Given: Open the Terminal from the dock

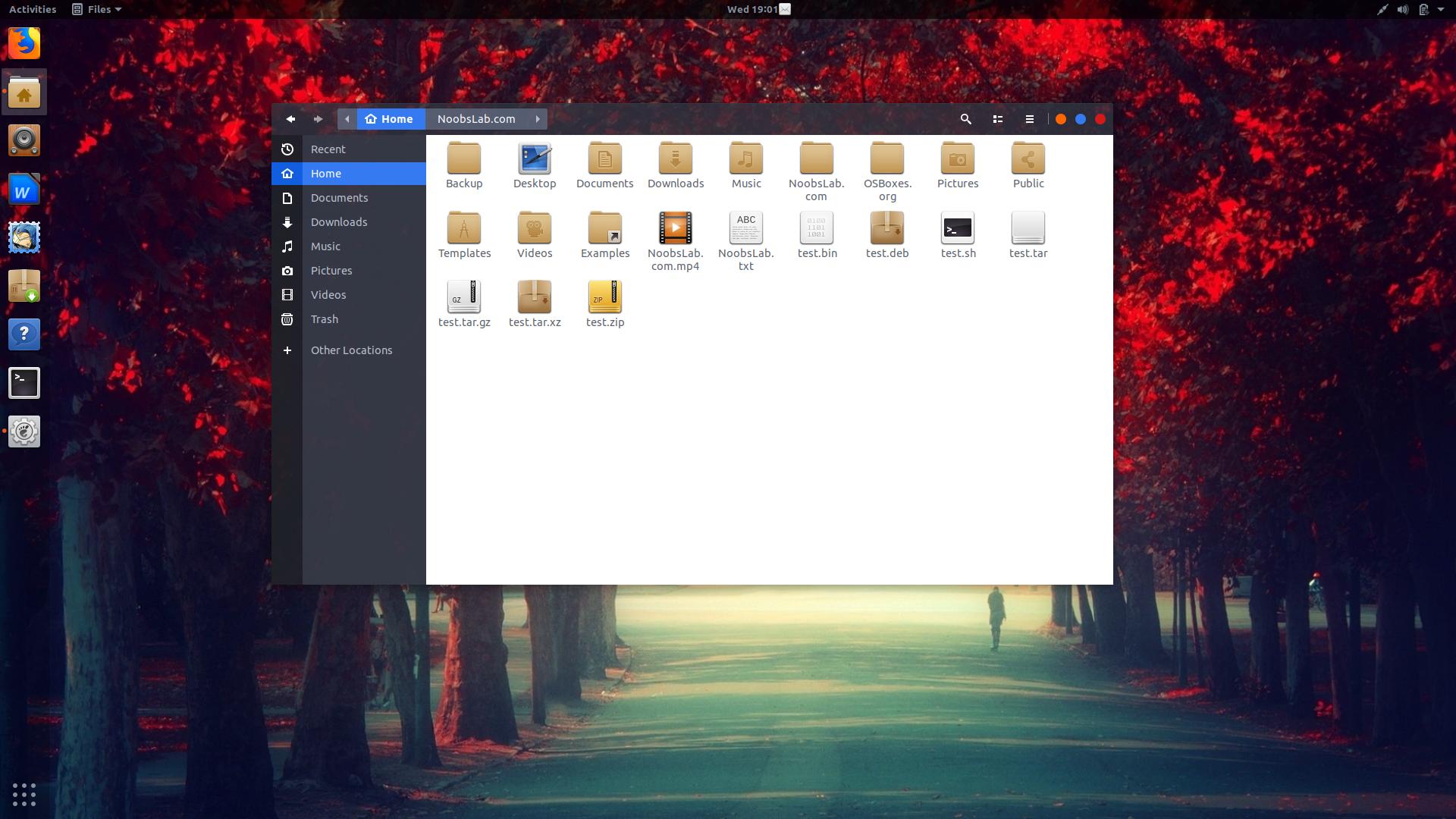Looking at the screenshot, I should click(24, 383).
